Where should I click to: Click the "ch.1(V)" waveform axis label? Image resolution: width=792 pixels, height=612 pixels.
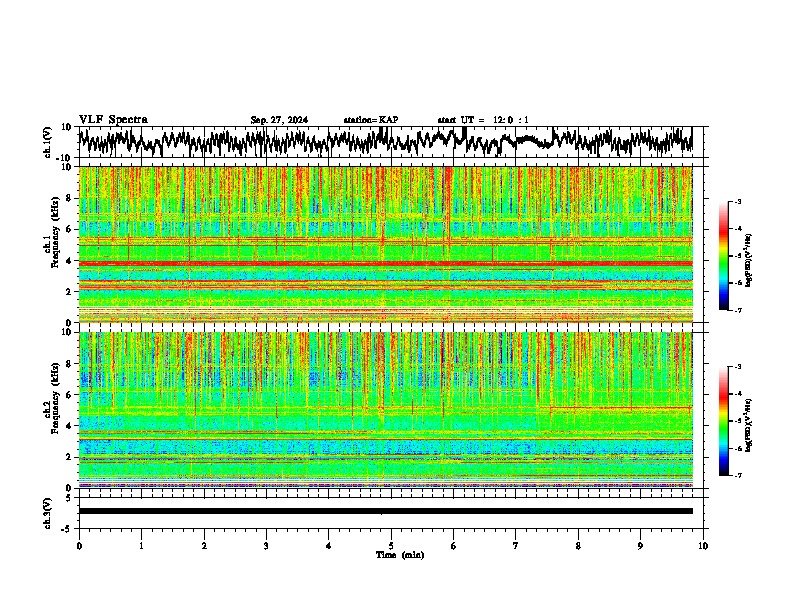point(47,142)
